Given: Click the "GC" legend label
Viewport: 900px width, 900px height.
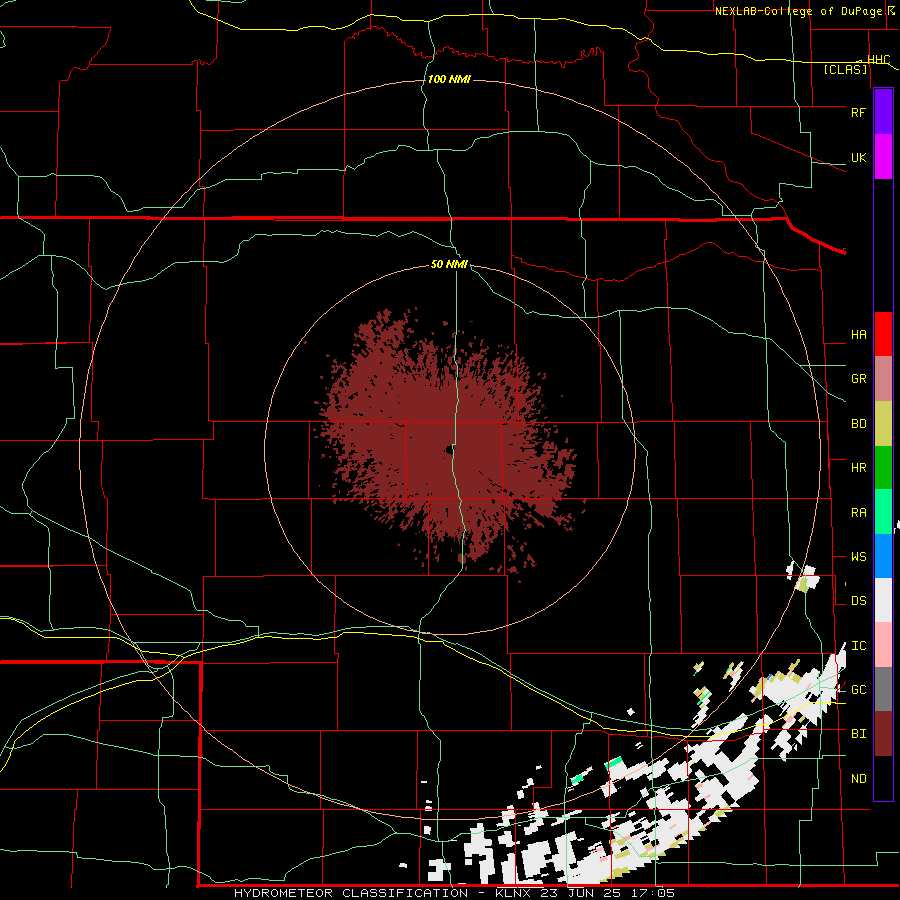Looking at the screenshot, I should [858, 690].
